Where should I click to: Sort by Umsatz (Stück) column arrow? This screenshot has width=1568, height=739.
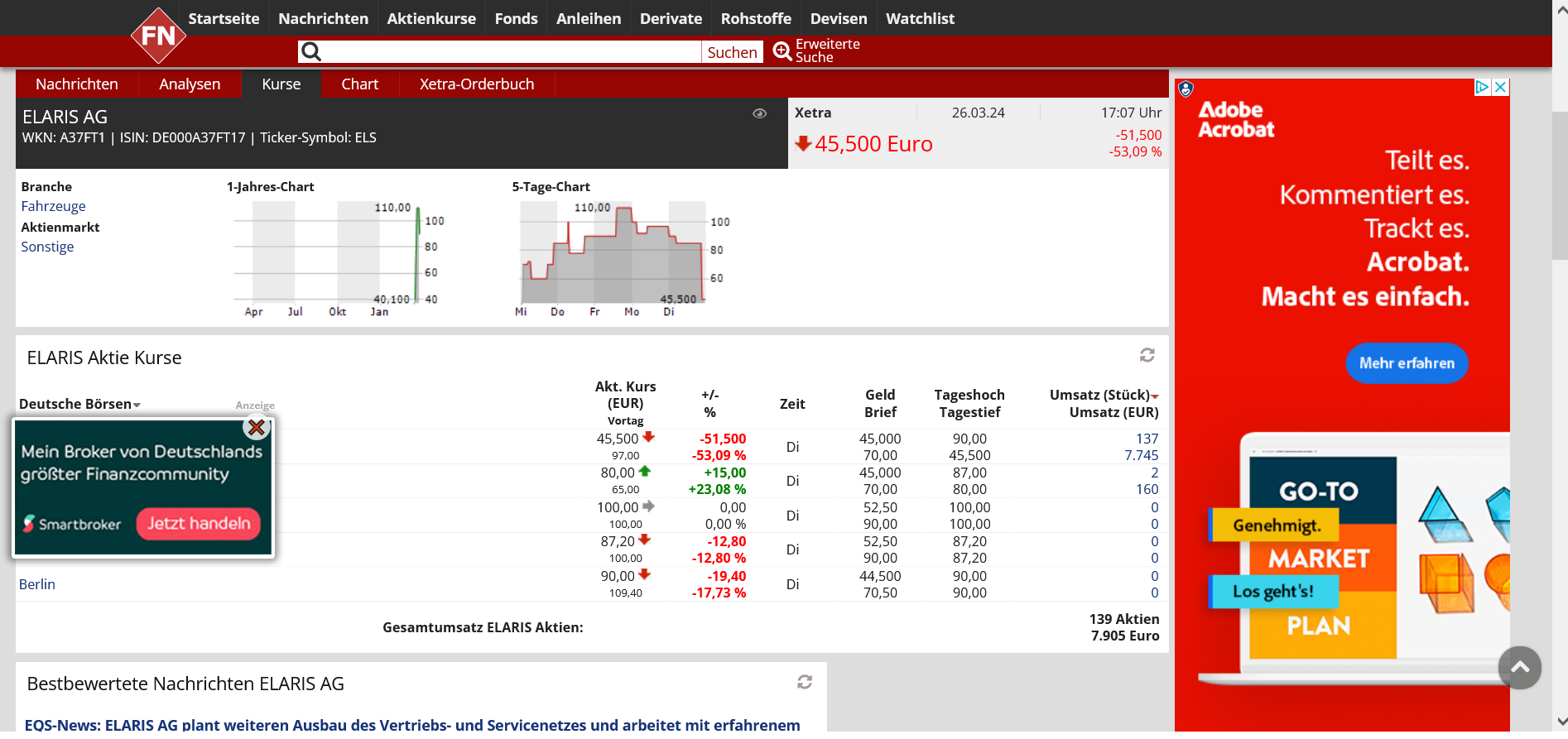click(x=1155, y=396)
